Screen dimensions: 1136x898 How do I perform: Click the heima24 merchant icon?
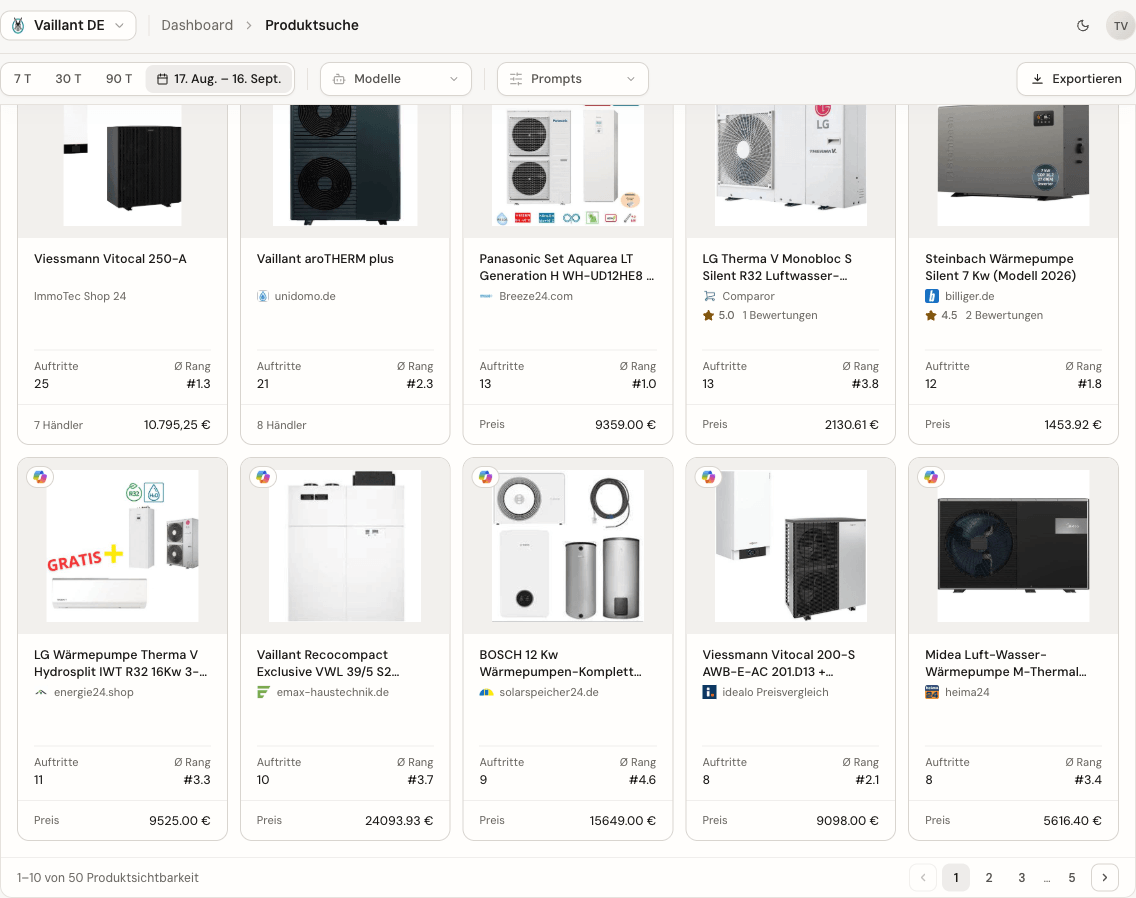click(932, 692)
